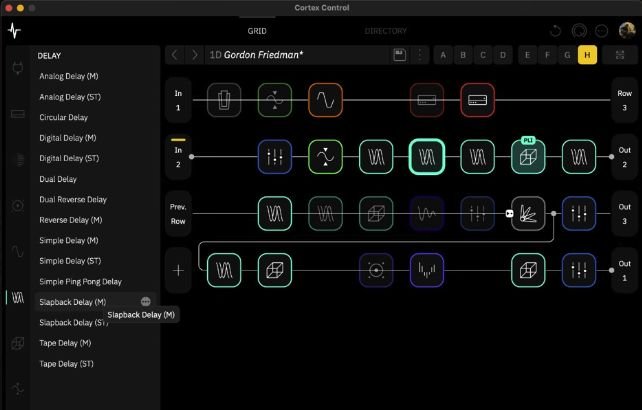
Task: Select the wah pedal block in row 1
Action: (x=224, y=100)
